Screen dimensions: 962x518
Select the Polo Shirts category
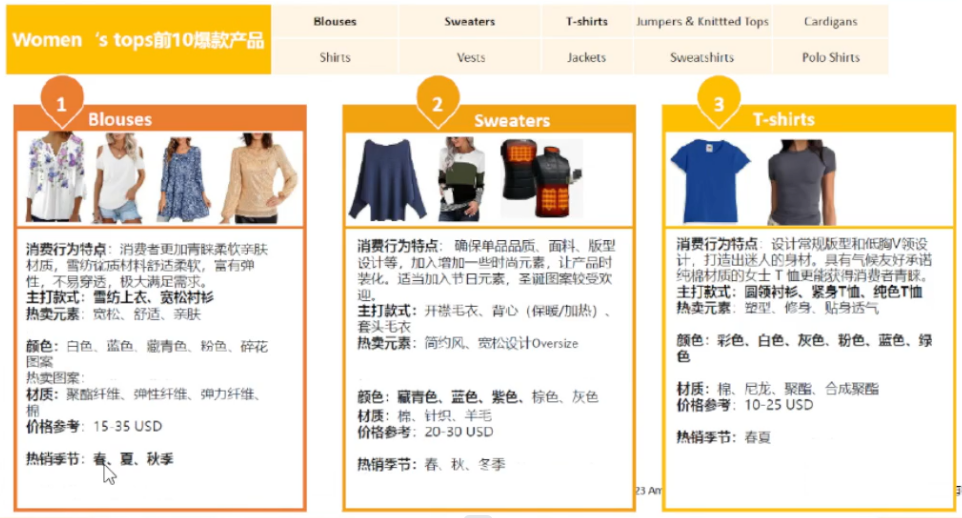(x=830, y=57)
